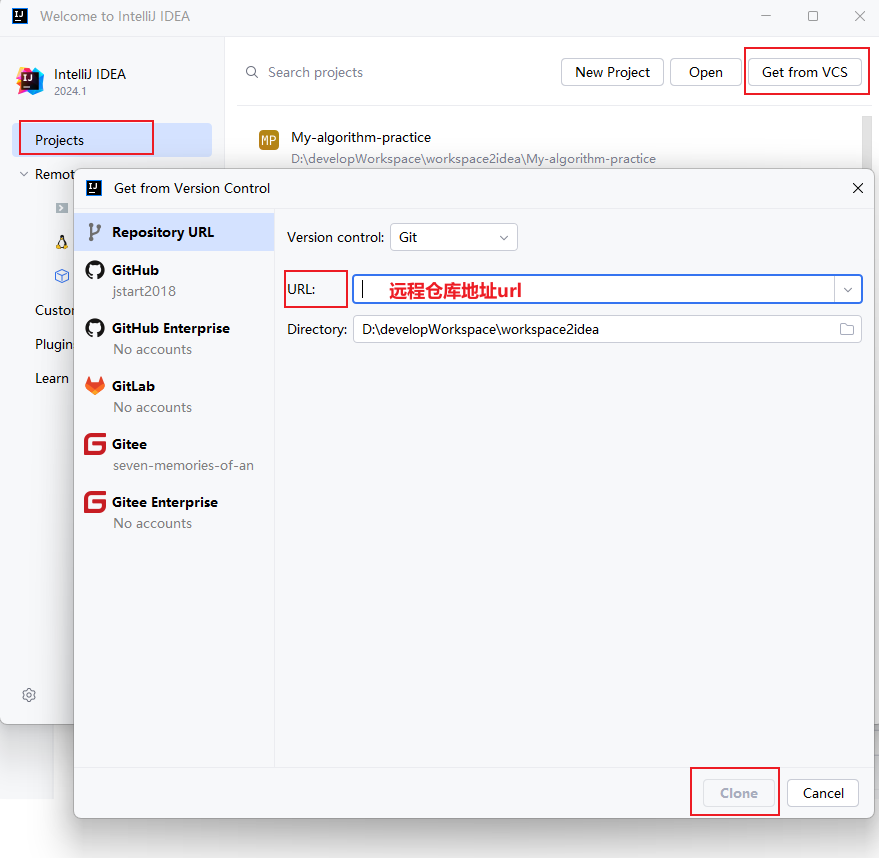Click the Clone button
The image size is (879, 858).
click(738, 793)
